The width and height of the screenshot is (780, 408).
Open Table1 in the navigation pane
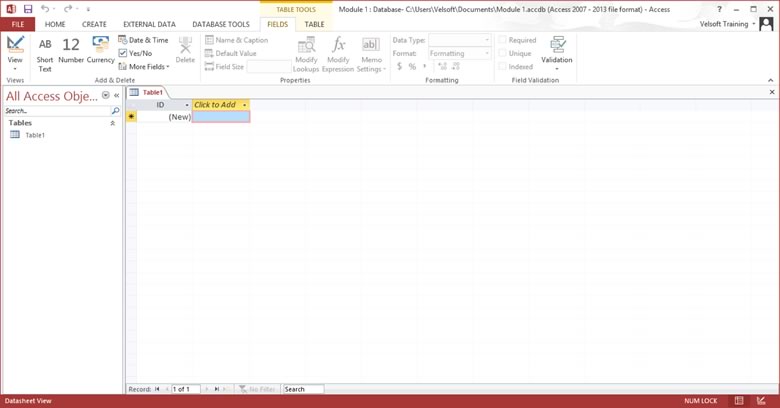(35, 135)
